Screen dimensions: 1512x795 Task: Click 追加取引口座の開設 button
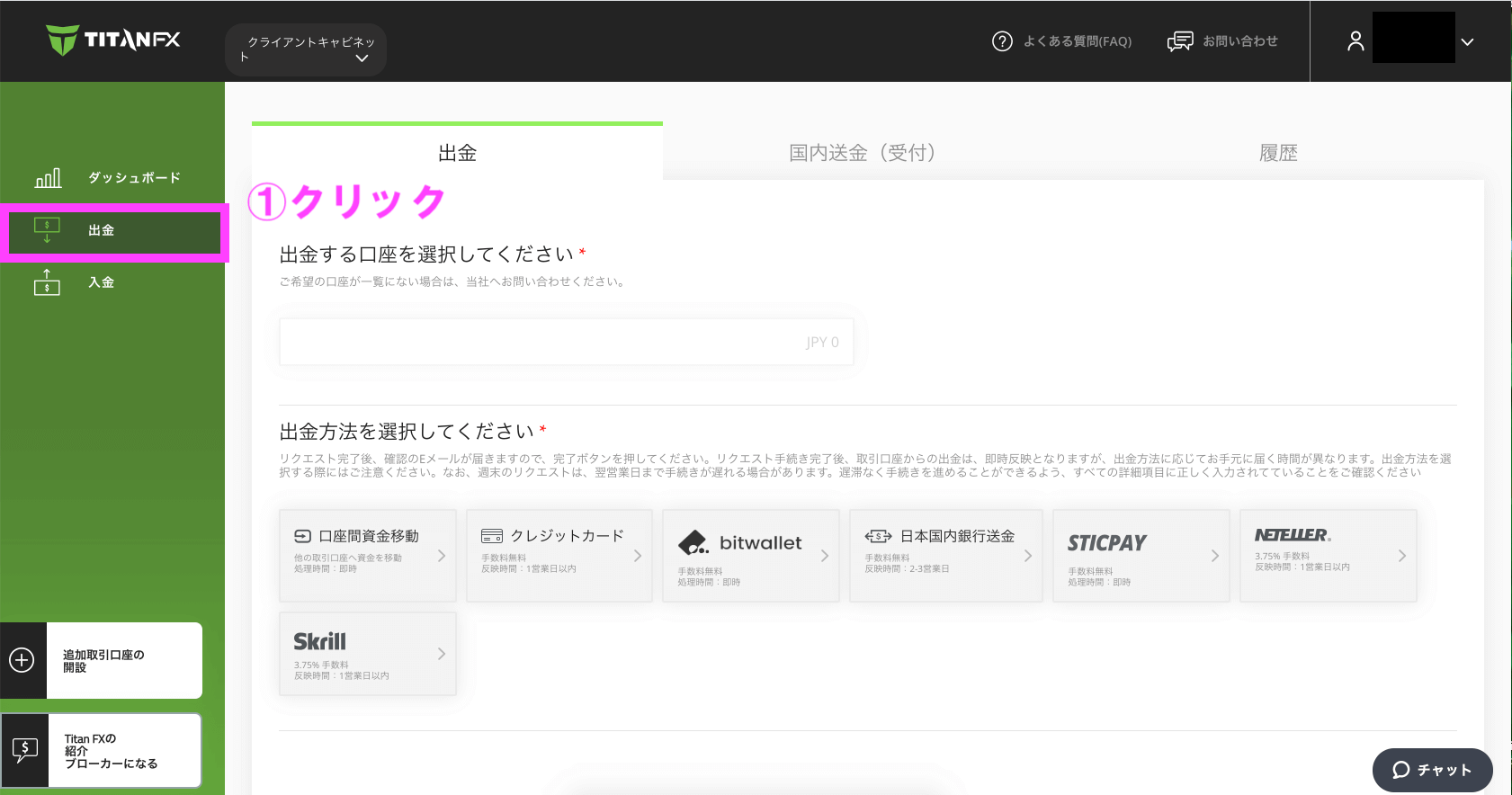[101, 660]
